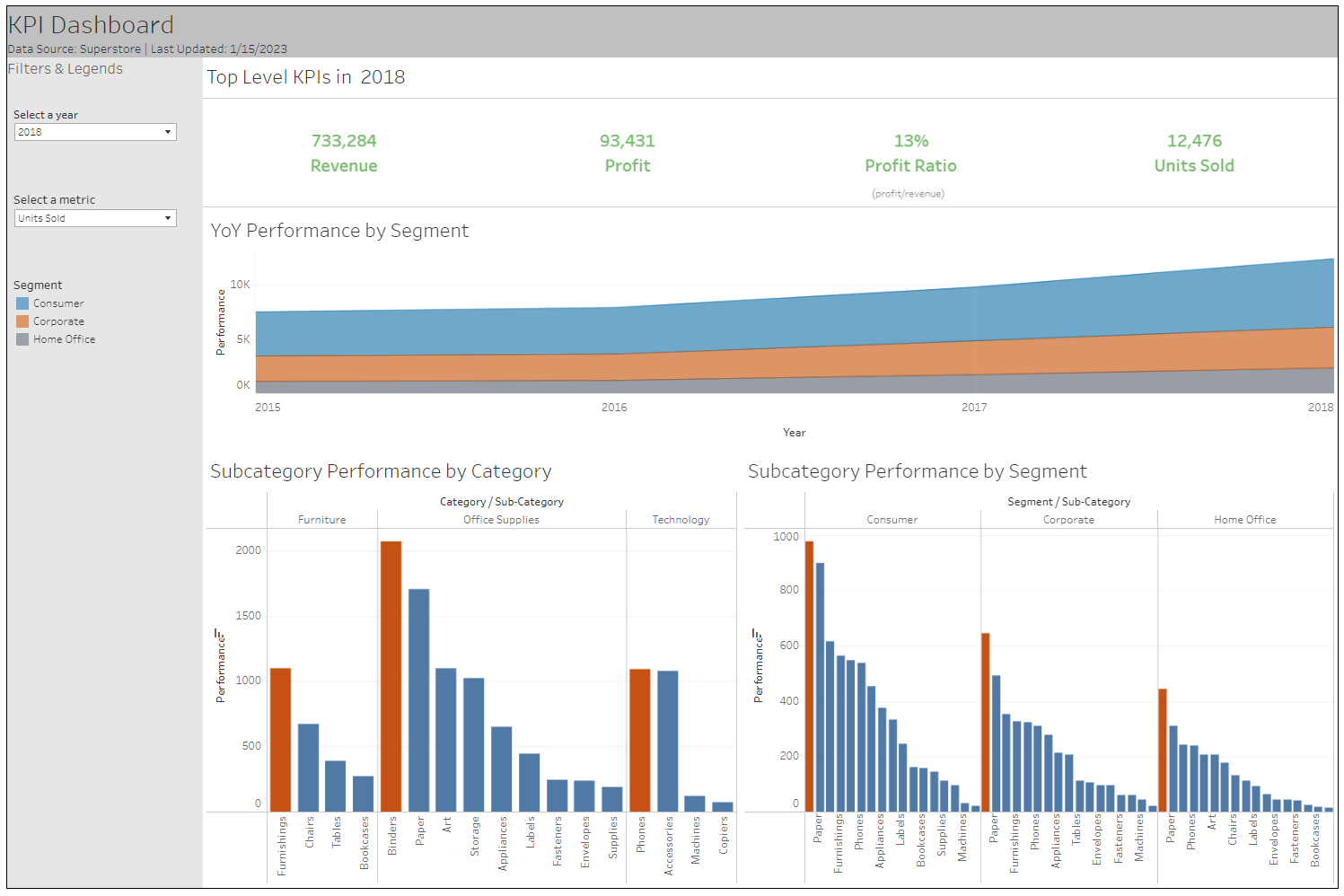Click the Home Office gray legend swatch

pyautogui.click(x=22, y=339)
